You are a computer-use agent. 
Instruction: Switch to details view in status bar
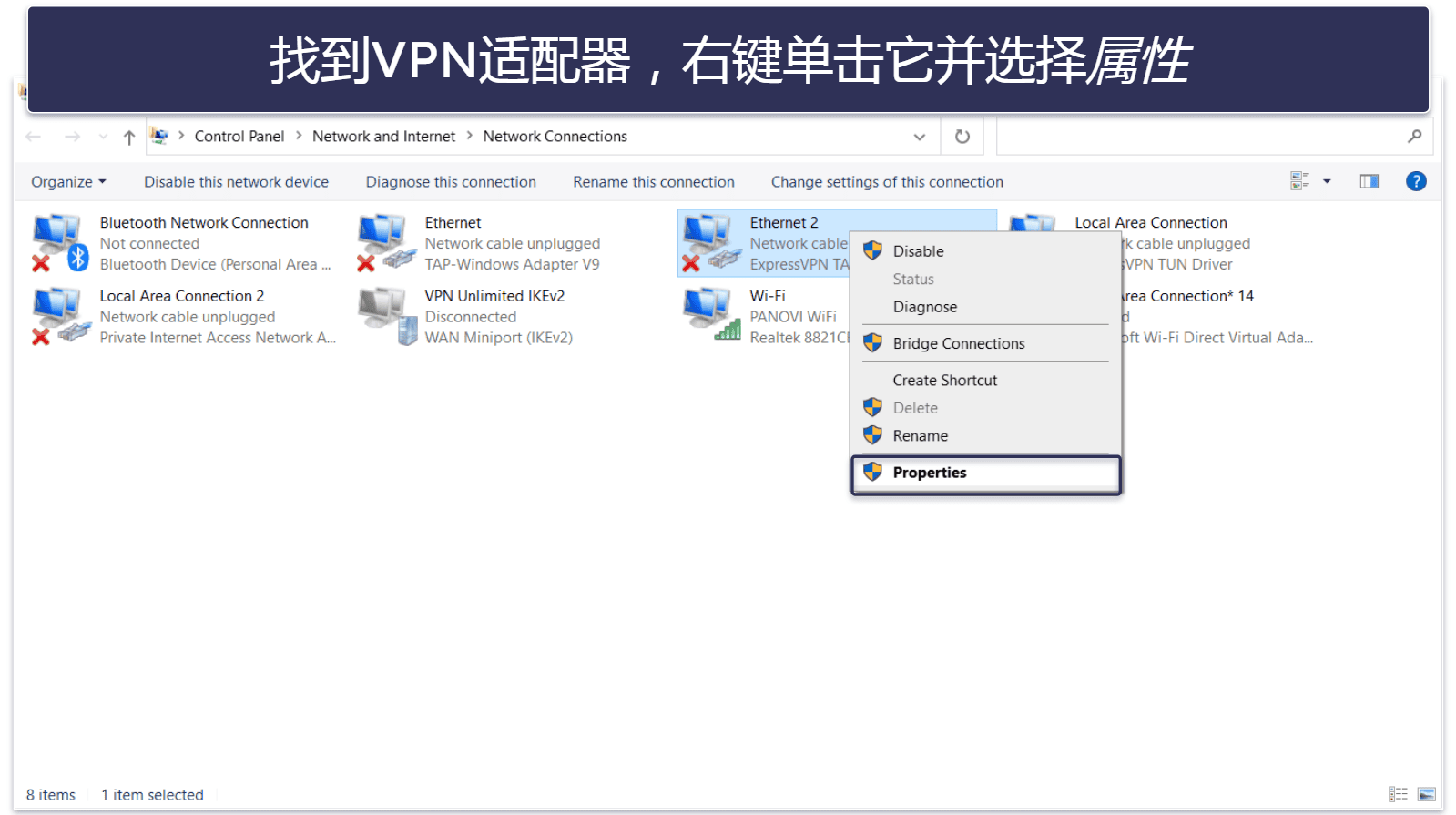[x=1398, y=794]
